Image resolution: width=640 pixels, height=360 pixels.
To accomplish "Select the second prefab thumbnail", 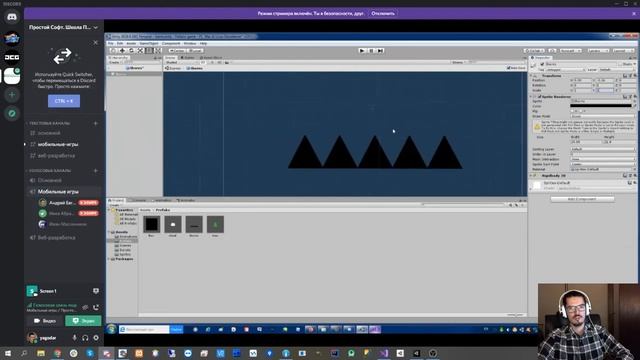I will click(x=173, y=224).
